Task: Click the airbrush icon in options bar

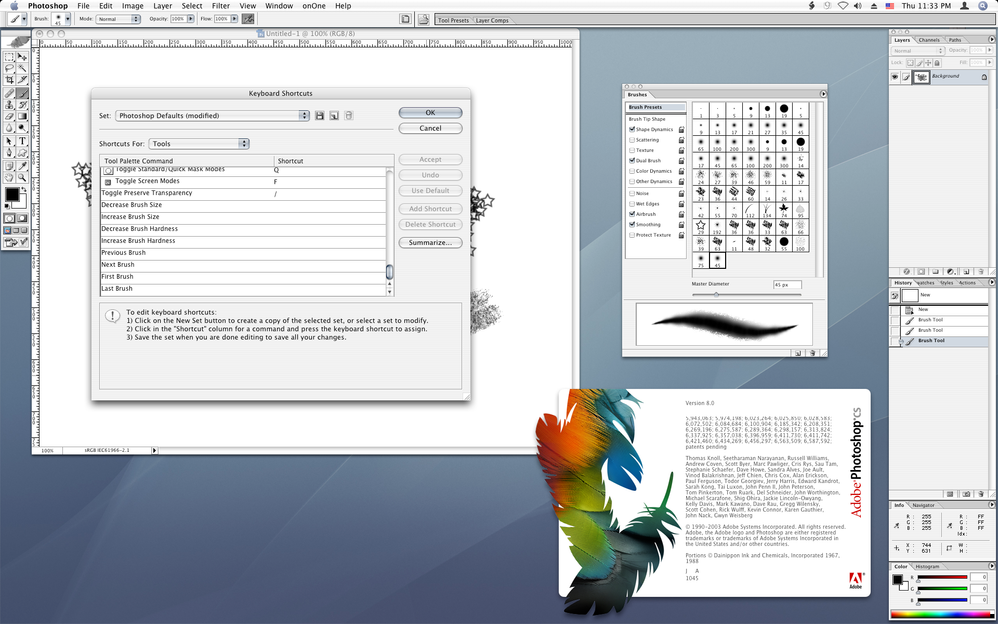Action: click(x=248, y=19)
